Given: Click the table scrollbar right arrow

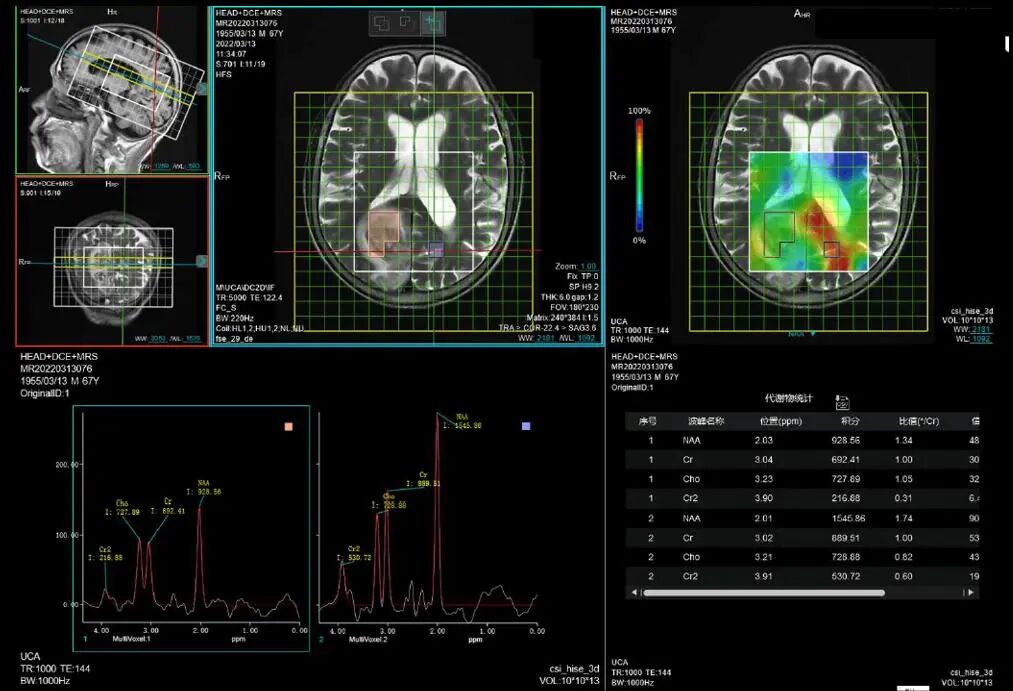Looking at the screenshot, I should click(970, 592).
